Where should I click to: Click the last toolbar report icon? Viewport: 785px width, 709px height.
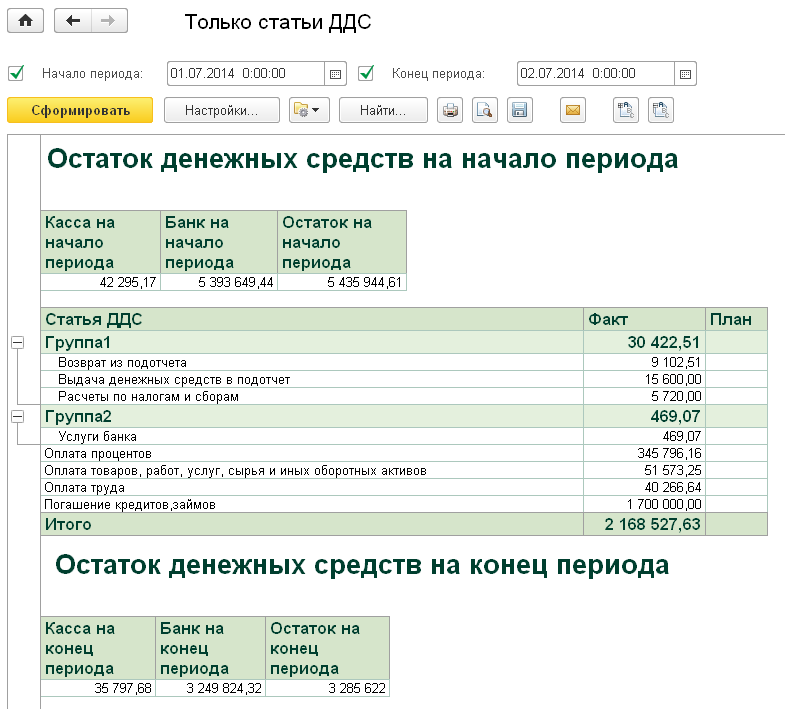[661, 110]
